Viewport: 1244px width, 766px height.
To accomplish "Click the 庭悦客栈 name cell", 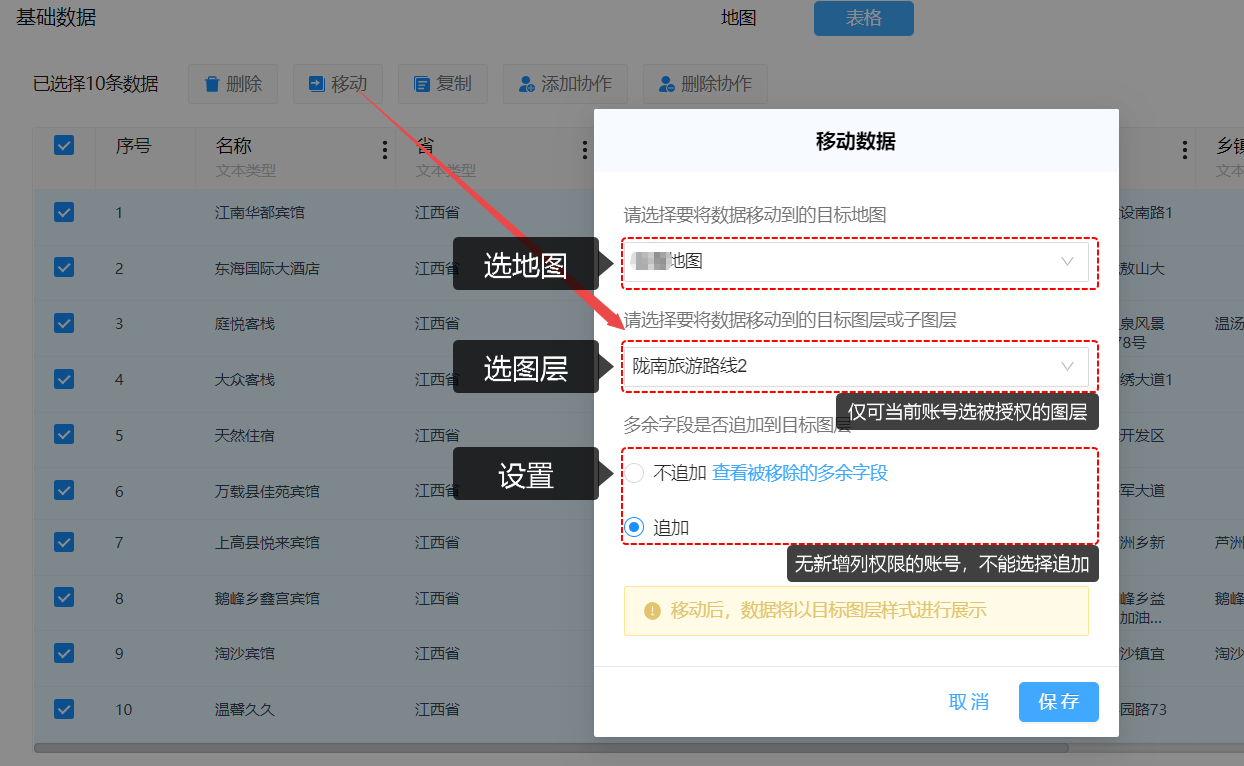I will point(245,323).
